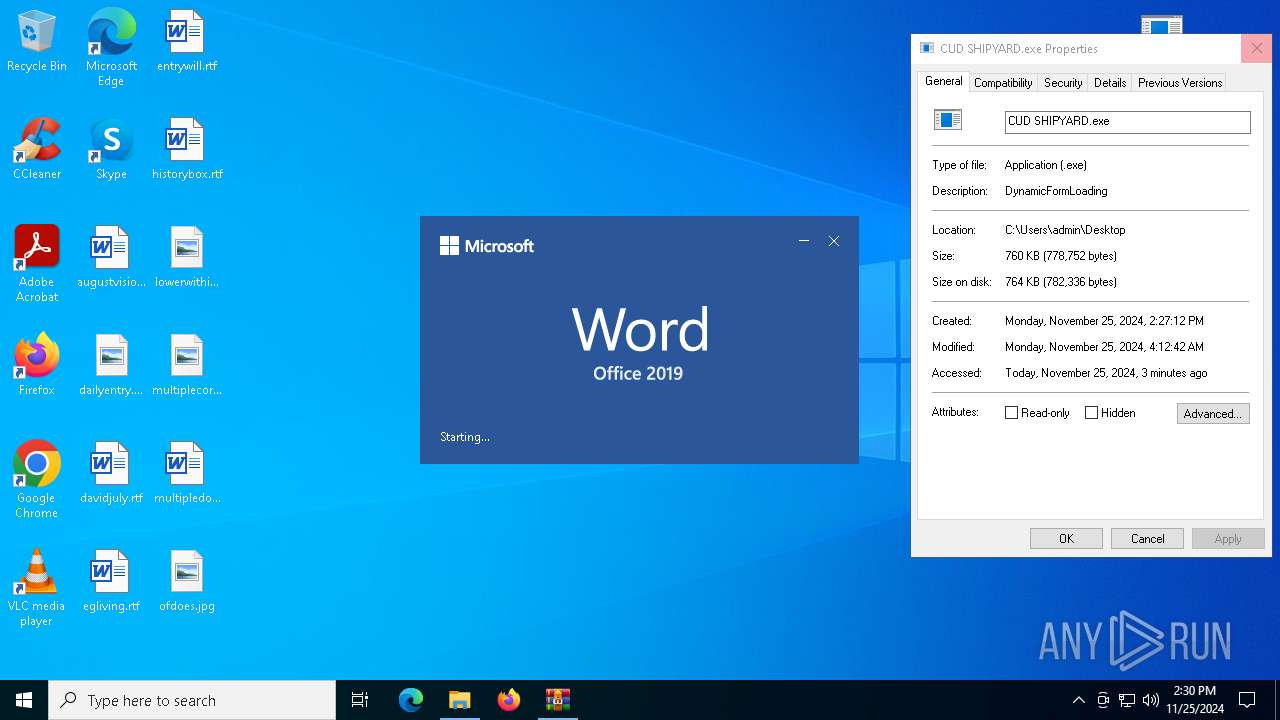Open Firefox from the taskbar
The image size is (1280, 720).
coord(508,700)
